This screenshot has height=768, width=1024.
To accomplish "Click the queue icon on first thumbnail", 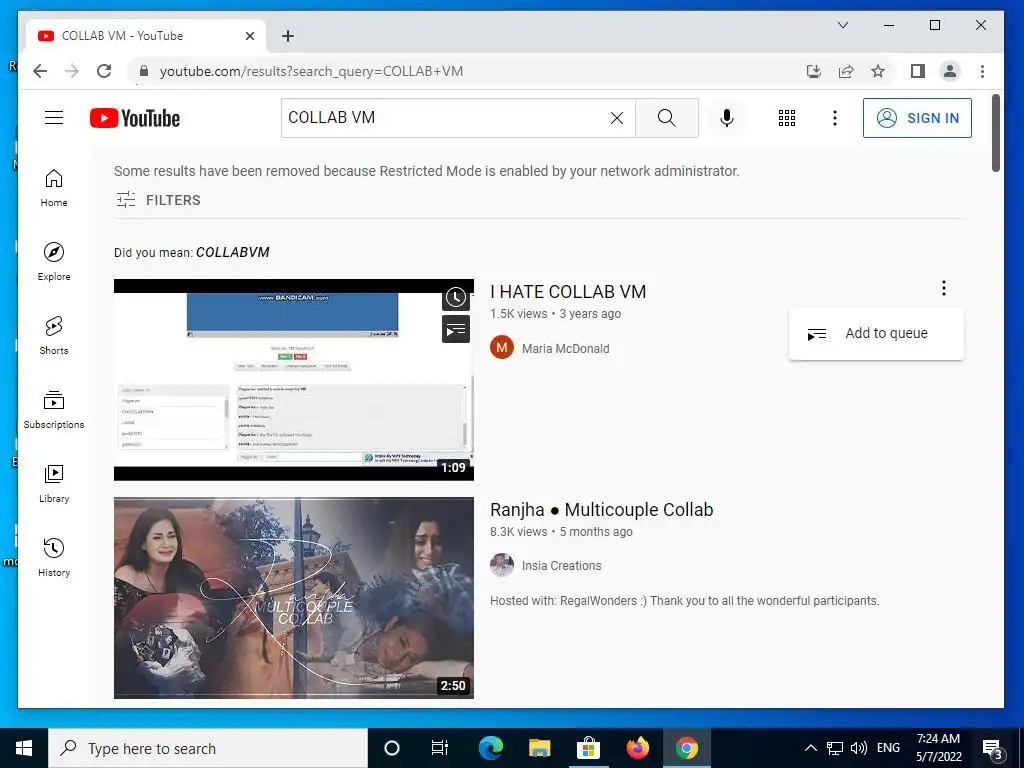I will click(x=456, y=329).
